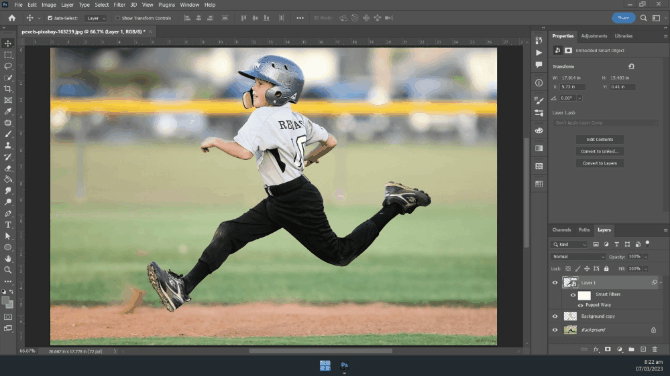Image resolution: width=670 pixels, height=376 pixels.
Task: Select the Zoom tool in toolbar
Action: coord(8,270)
